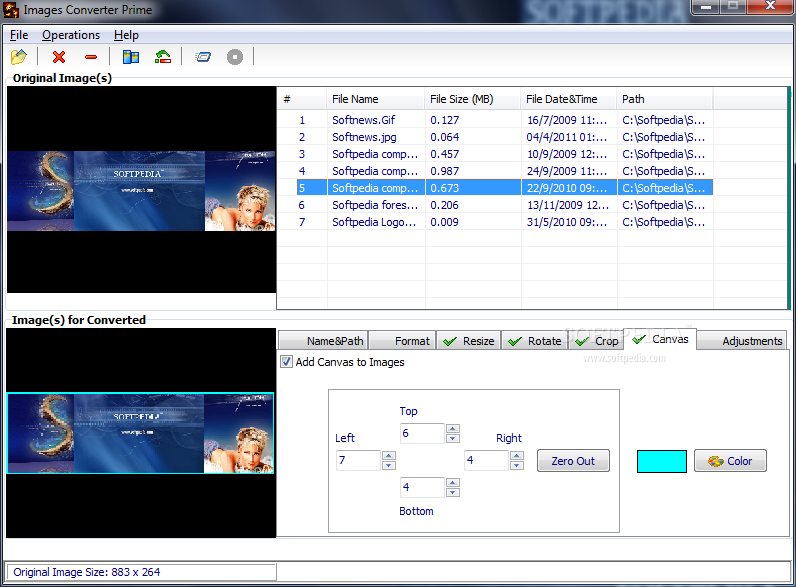Screen dimensions: 796x587
Task: Click the gray stop circle toolbar icon
Action: (235, 57)
